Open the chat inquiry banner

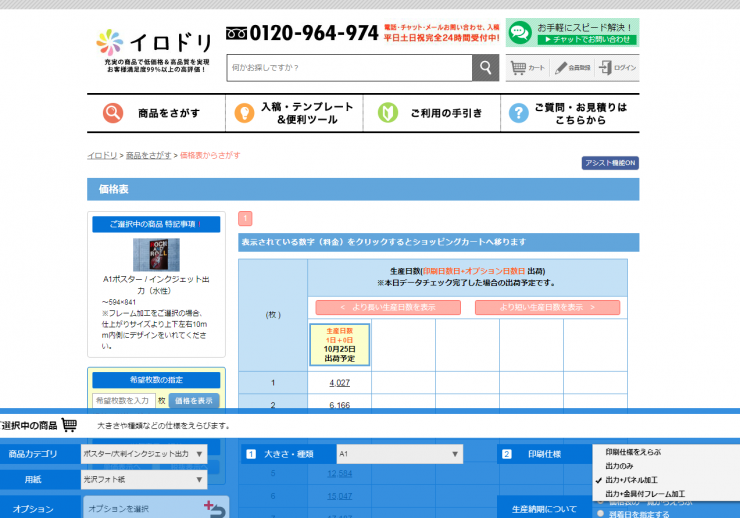572,33
